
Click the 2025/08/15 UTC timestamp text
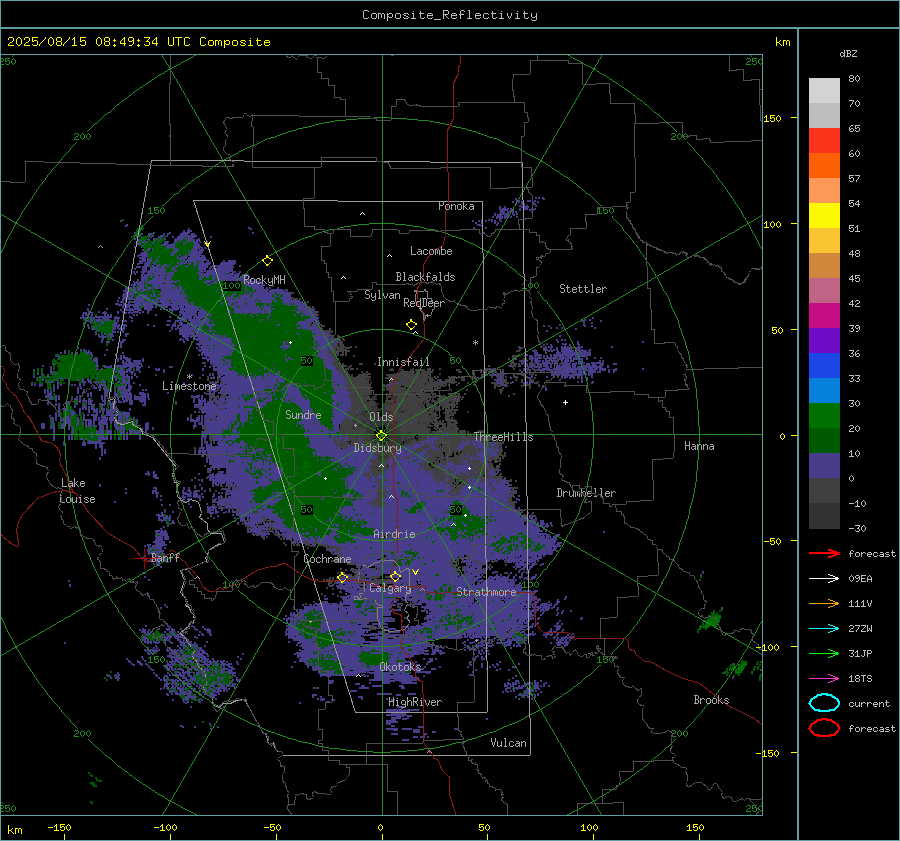click(x=138, y=42)
